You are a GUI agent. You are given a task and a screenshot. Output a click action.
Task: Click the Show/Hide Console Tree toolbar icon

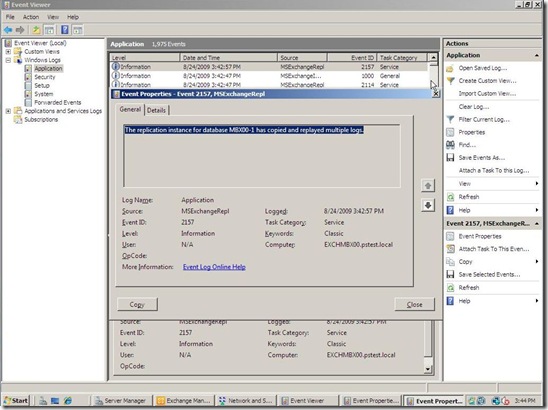pos(49,30)
